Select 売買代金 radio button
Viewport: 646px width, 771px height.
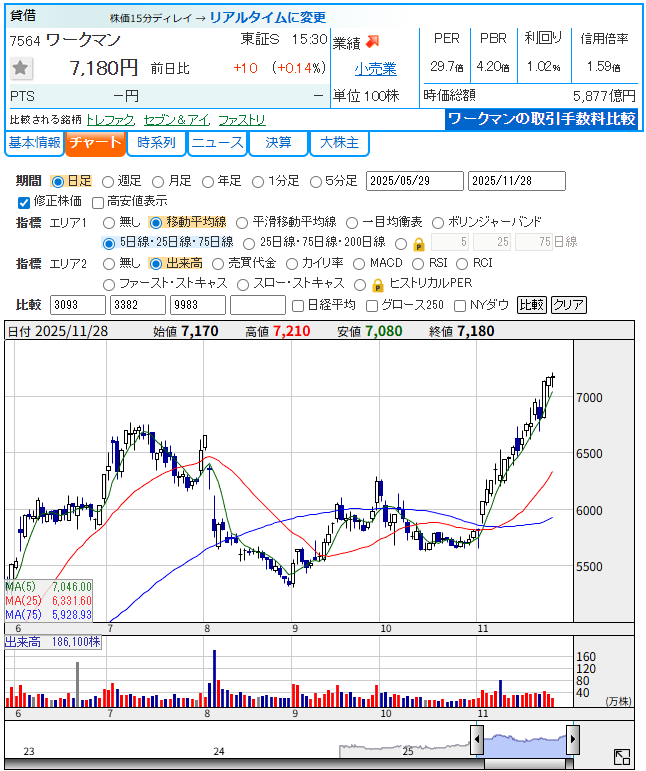pos(218,264)
